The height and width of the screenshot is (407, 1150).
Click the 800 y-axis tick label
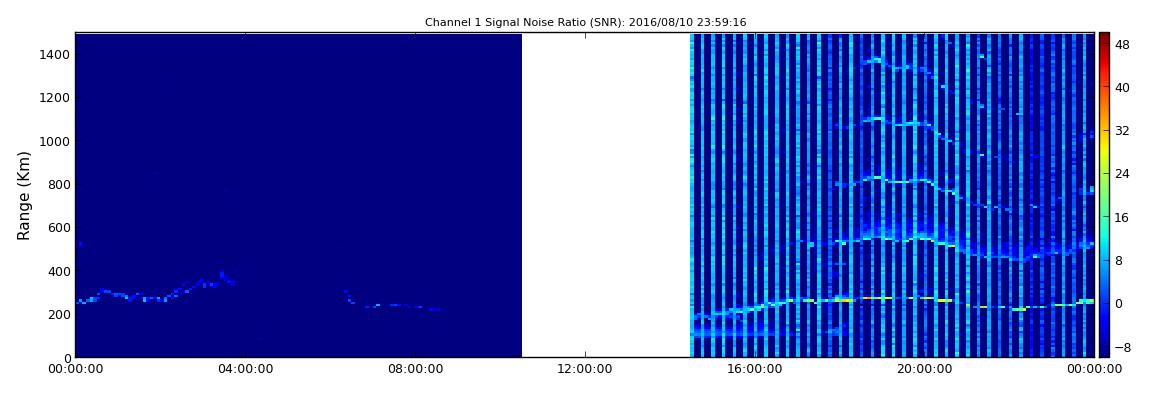(59, 185)
